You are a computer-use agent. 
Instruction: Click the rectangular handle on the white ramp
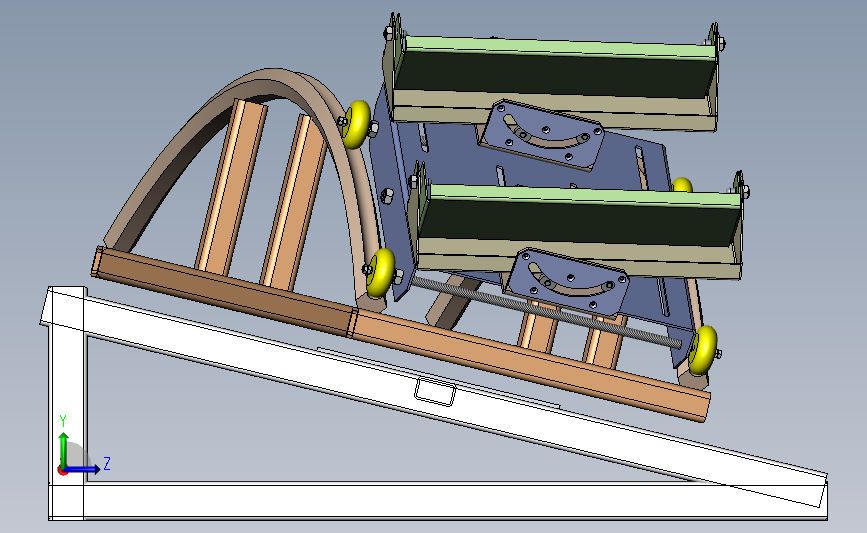435,391
